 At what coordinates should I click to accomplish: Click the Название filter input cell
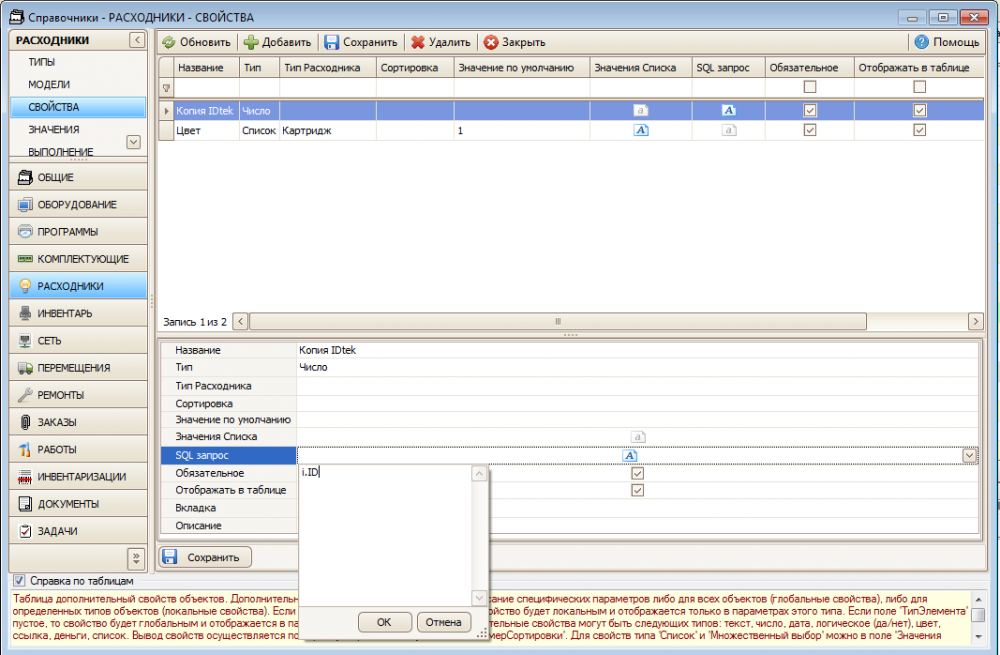207,87
